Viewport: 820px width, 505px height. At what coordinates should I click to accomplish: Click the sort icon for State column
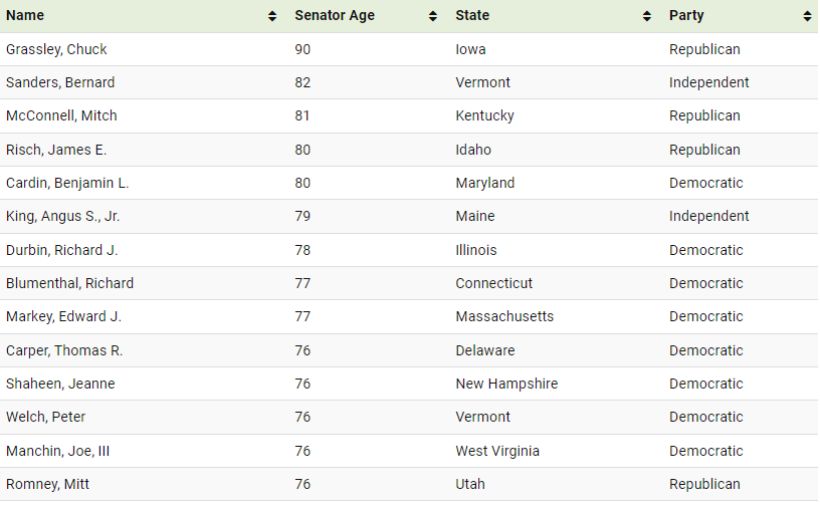tap(646, 16)
